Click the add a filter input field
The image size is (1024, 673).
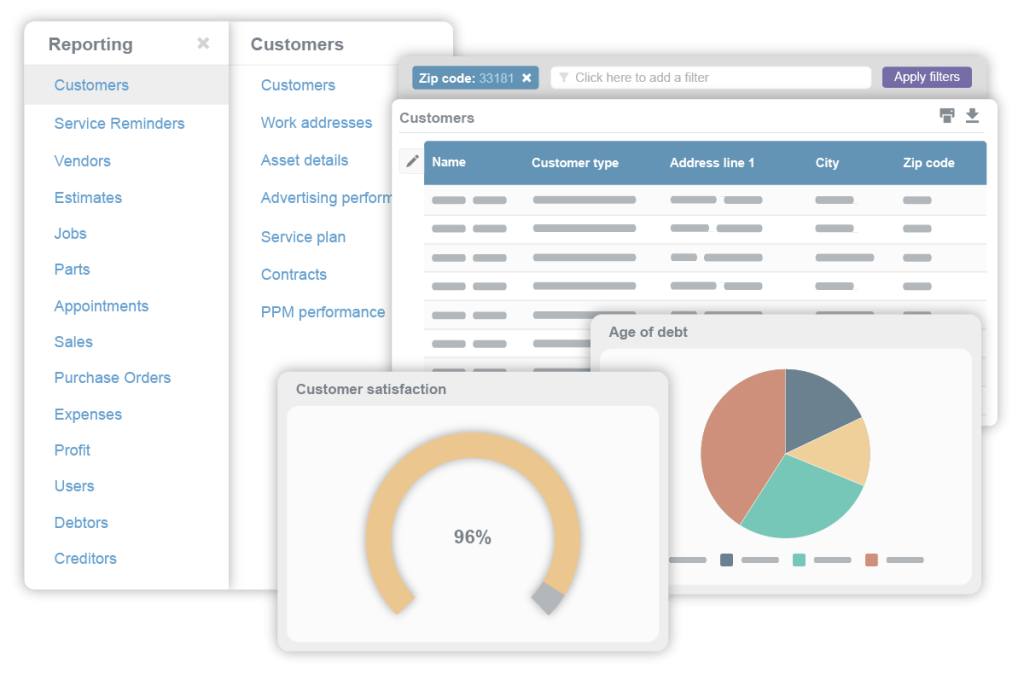[x=710, y=77]
